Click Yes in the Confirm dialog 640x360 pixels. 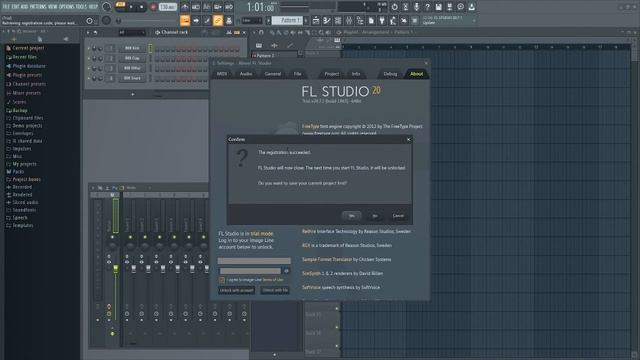click(x=351, y=216)
